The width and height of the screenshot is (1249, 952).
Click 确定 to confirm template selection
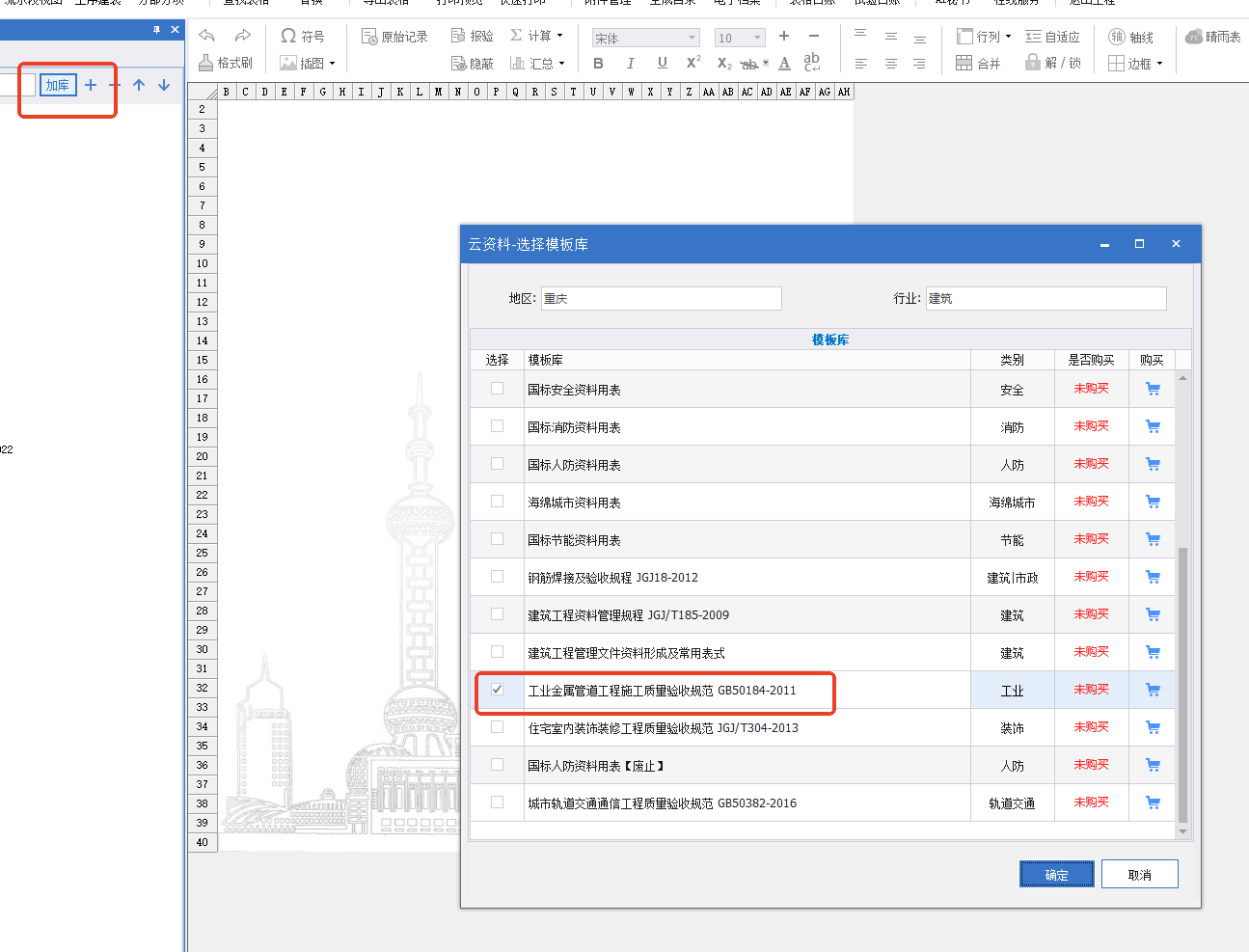1056,874
